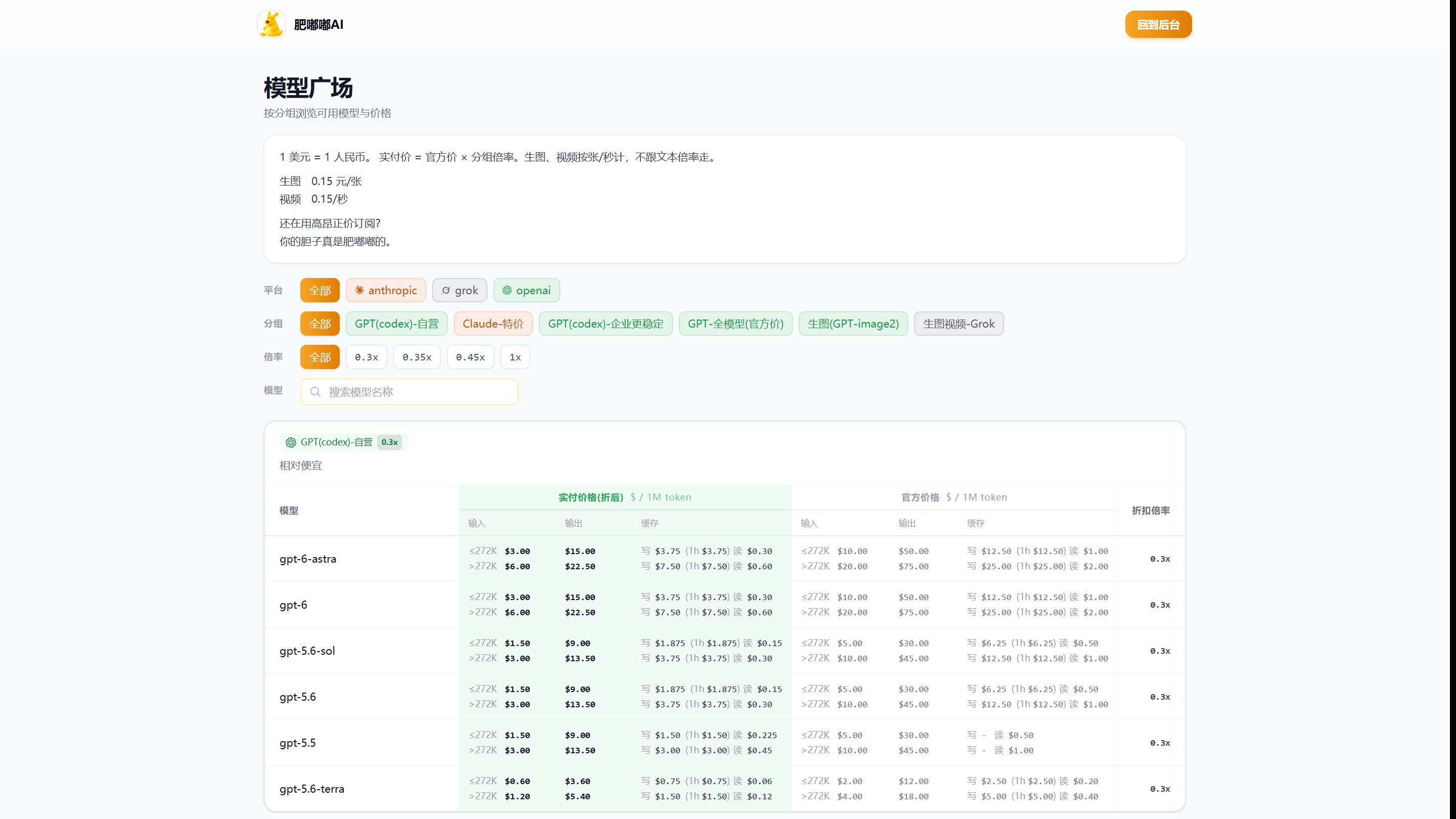This screenshot has width=1456, height=819.
Task: Choose the GPT-全模型(官方价) group chip
Action: click(736, 324)
